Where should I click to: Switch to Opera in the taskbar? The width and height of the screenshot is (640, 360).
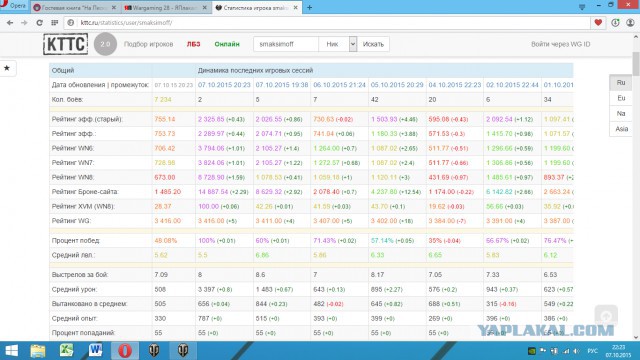click(125, 351)
